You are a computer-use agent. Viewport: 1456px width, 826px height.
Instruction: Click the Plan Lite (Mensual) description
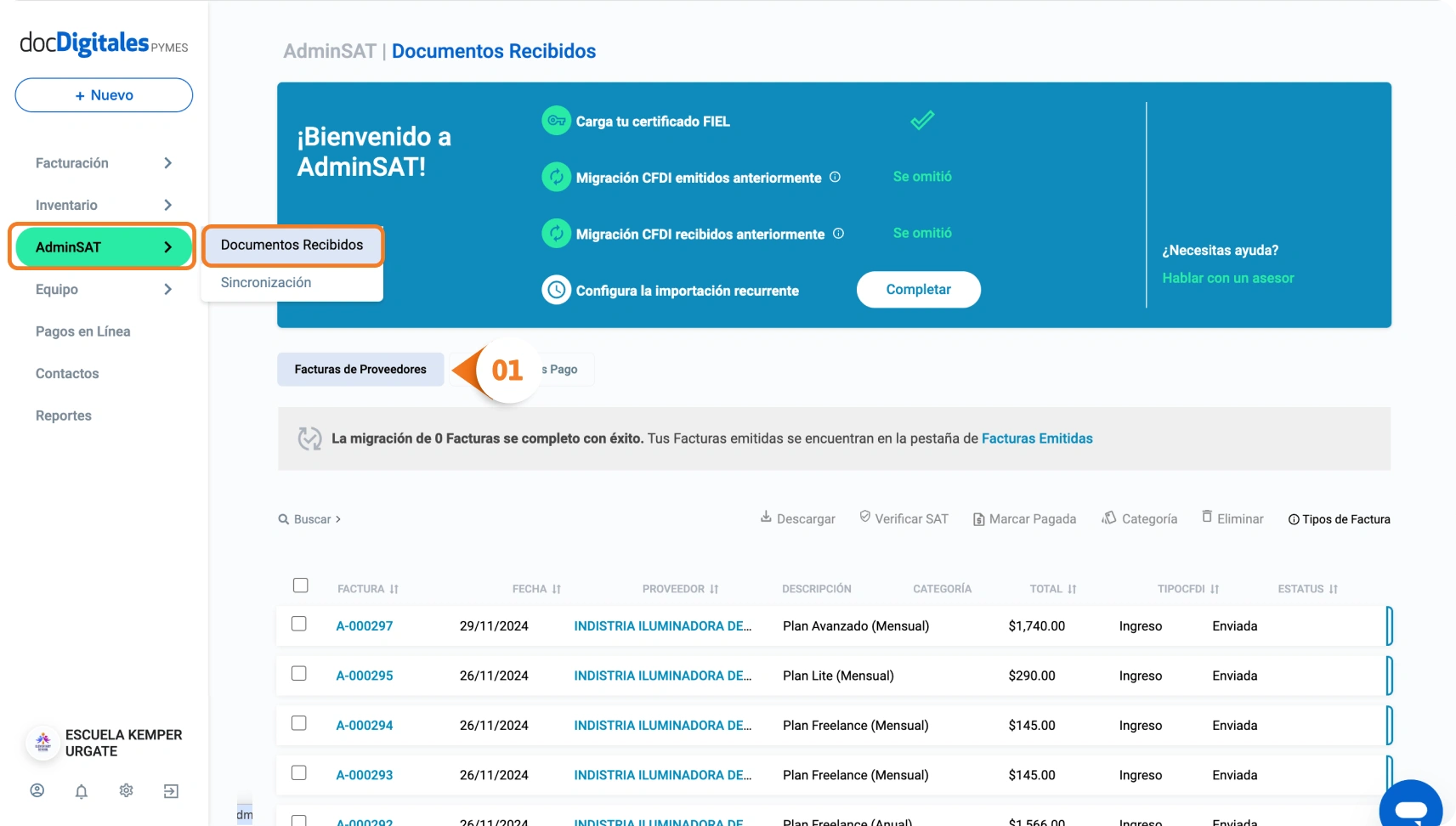point(838,676)
